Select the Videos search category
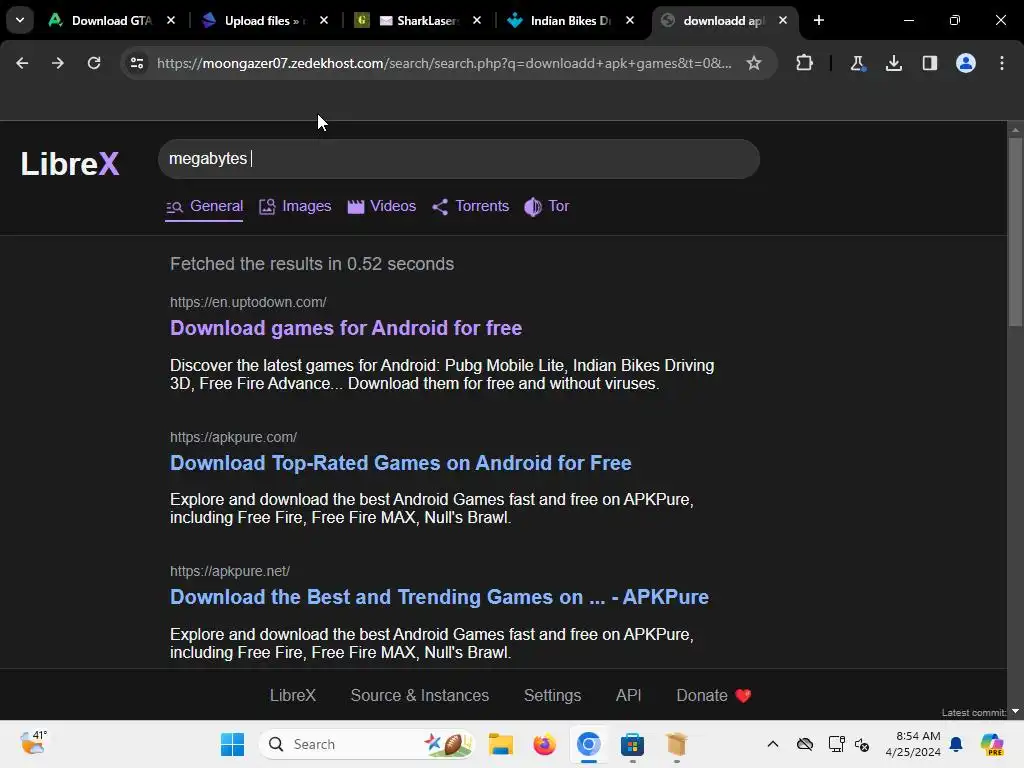This screenshot has width=1024, height=768. pyautogui.click(x=381, y=206)
